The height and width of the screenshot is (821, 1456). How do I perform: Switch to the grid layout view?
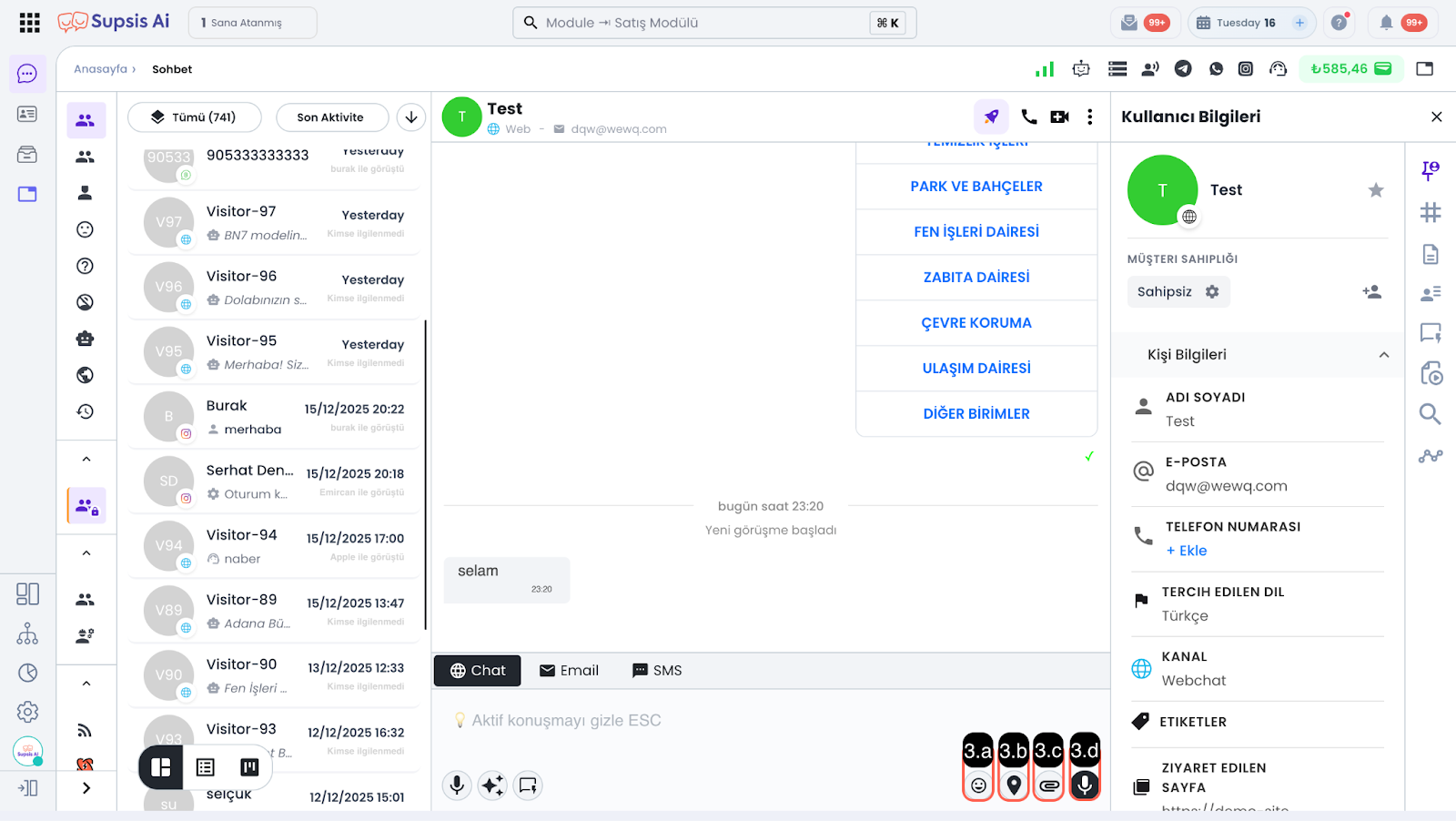pyautogui.click(x=161, y=767)
